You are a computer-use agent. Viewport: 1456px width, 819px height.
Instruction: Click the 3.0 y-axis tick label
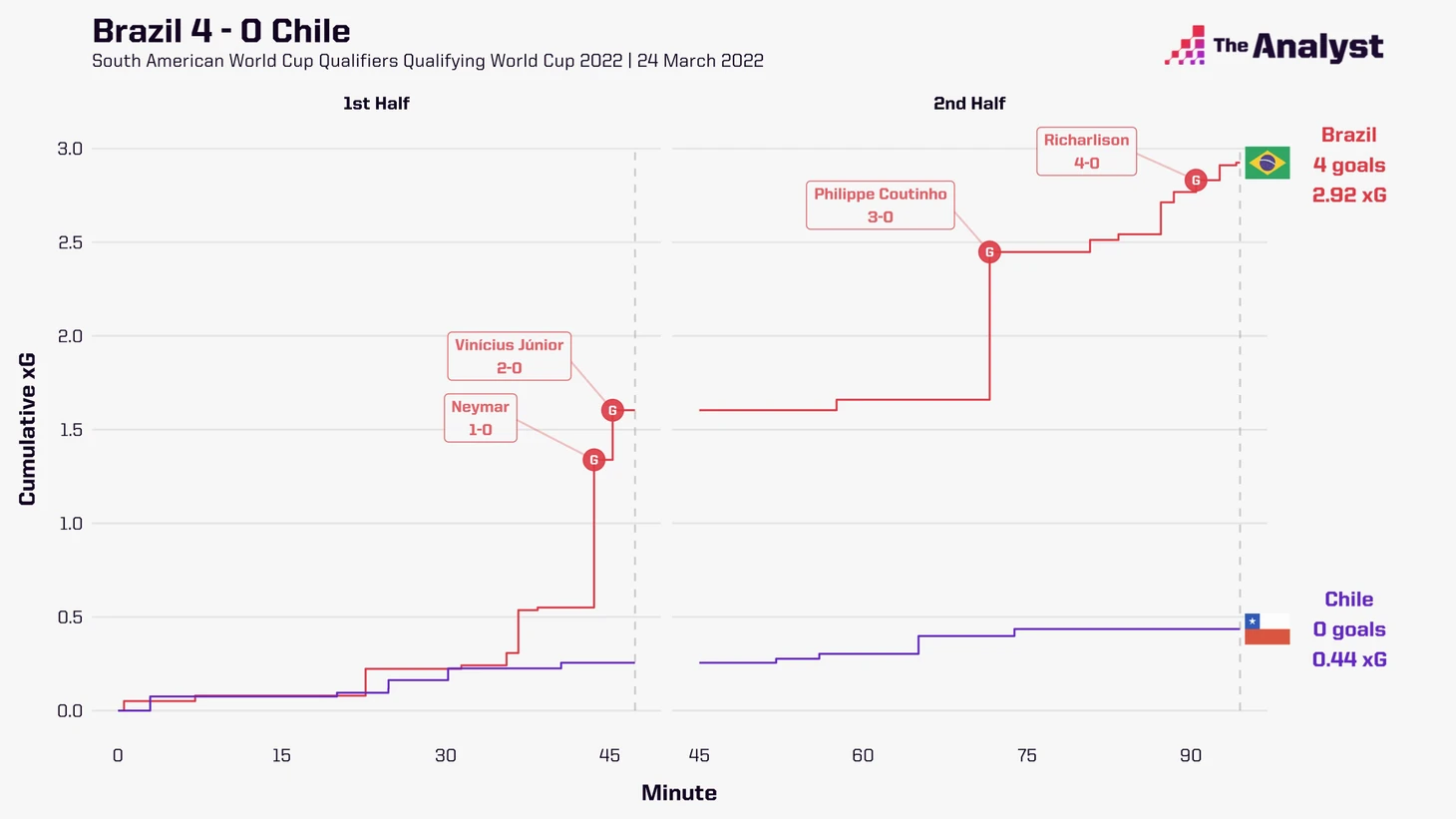point(70,149)
